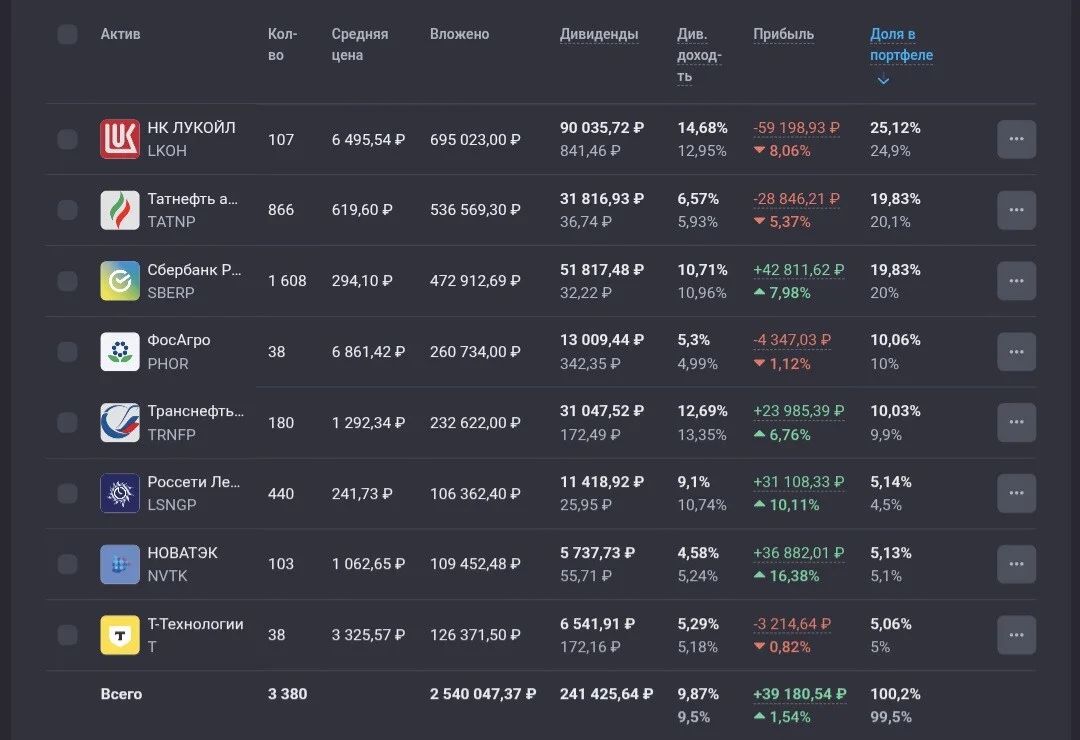Click the sort-descending arrow under Доля в портфеле
Screen dimensions: 1080x740
coord(883,80)
